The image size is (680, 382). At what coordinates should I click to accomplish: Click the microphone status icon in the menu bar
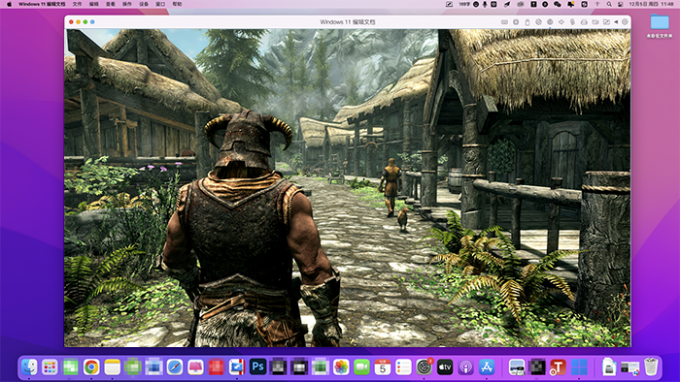[x=485, y=4]
